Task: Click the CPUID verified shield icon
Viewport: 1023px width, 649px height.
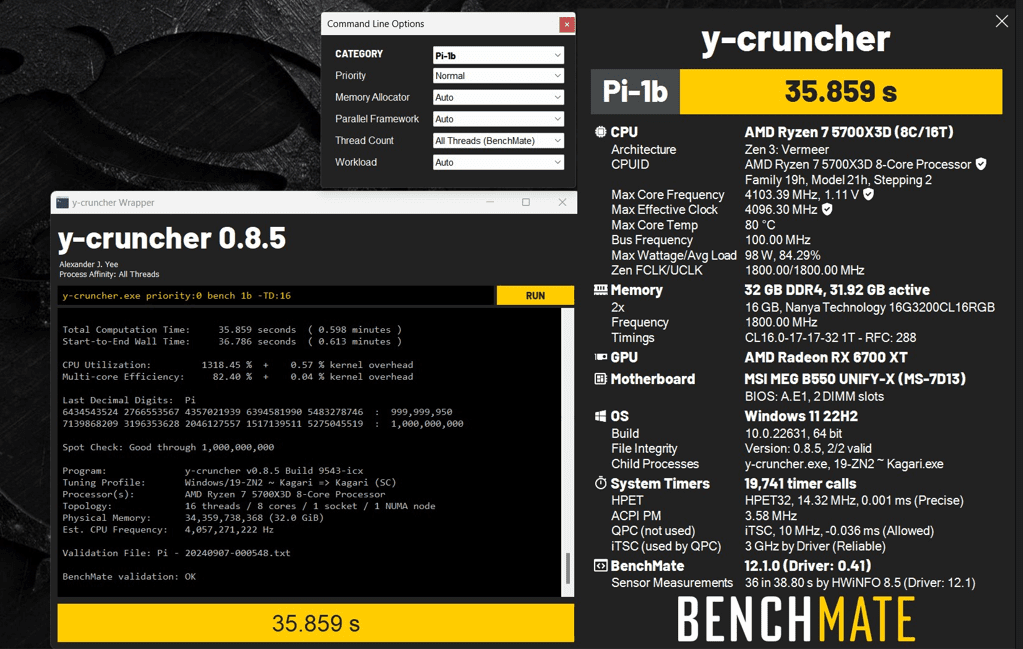Action: [981, 164]
